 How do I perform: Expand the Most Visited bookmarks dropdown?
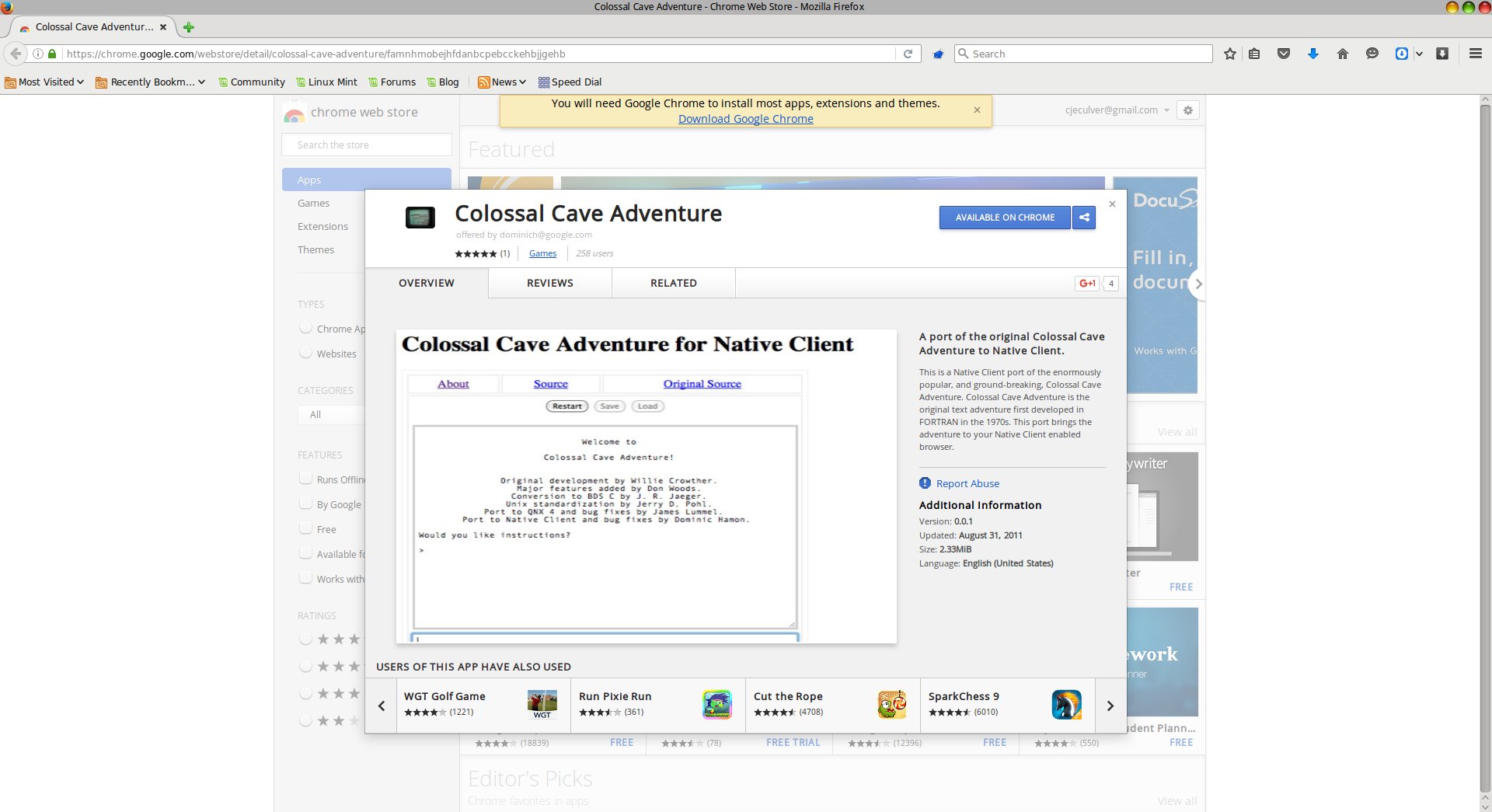45,82
